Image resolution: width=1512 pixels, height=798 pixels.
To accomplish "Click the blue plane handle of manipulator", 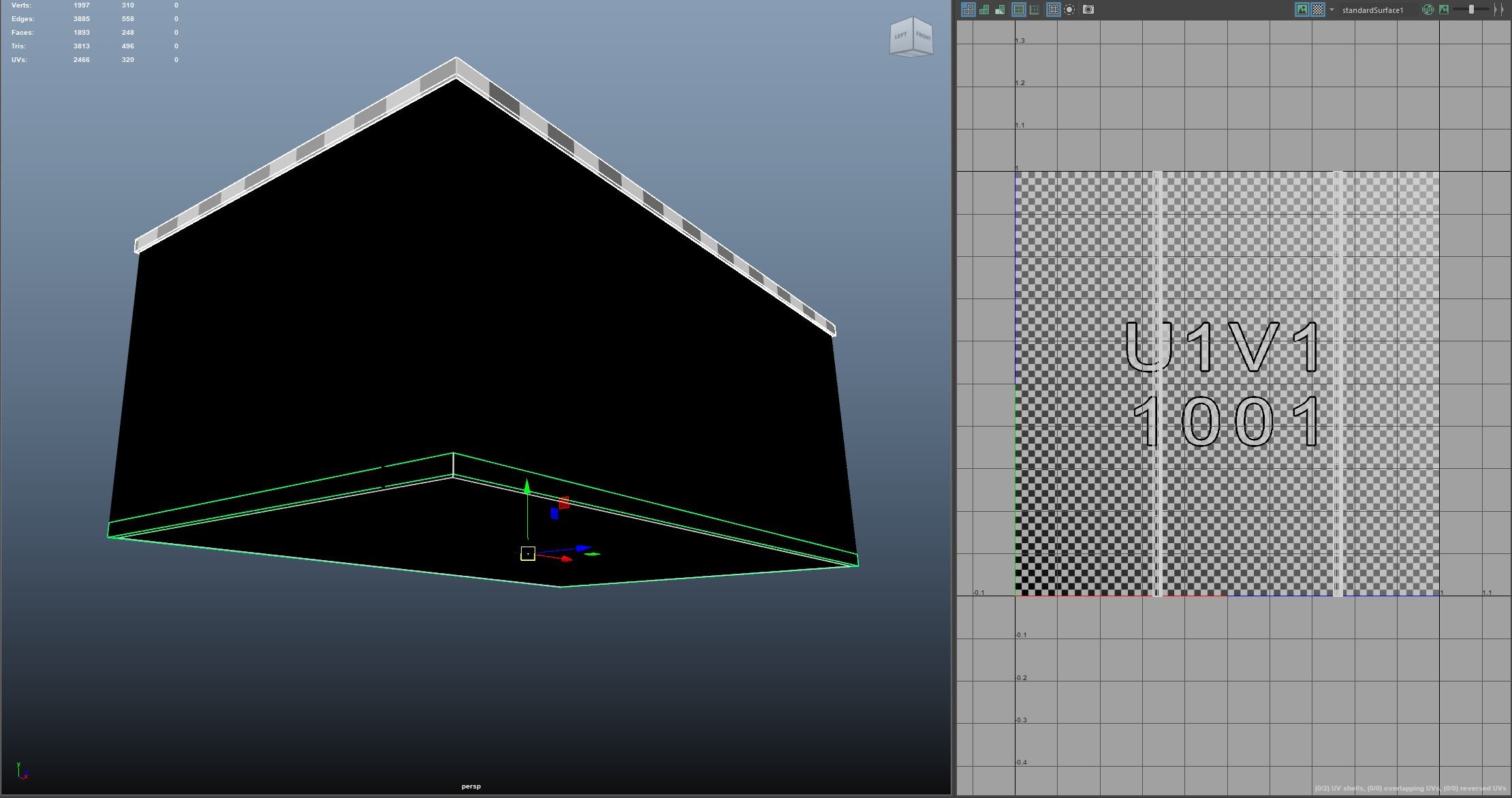I will (x=554, y=513).
